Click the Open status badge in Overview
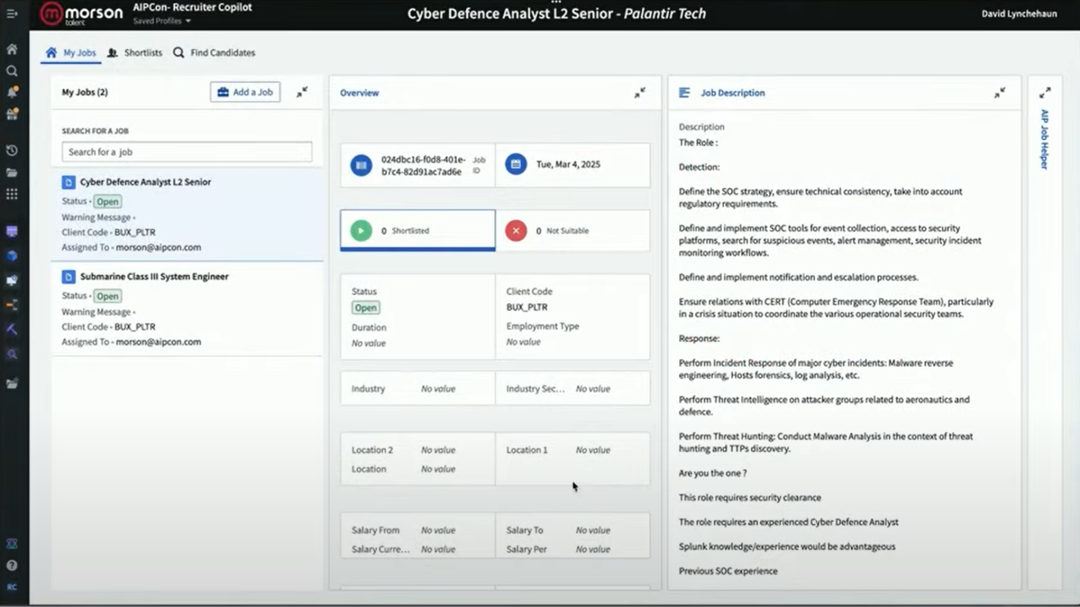Image resolution: width=1080 pixels, height=607 pixels. coord(366,308)
